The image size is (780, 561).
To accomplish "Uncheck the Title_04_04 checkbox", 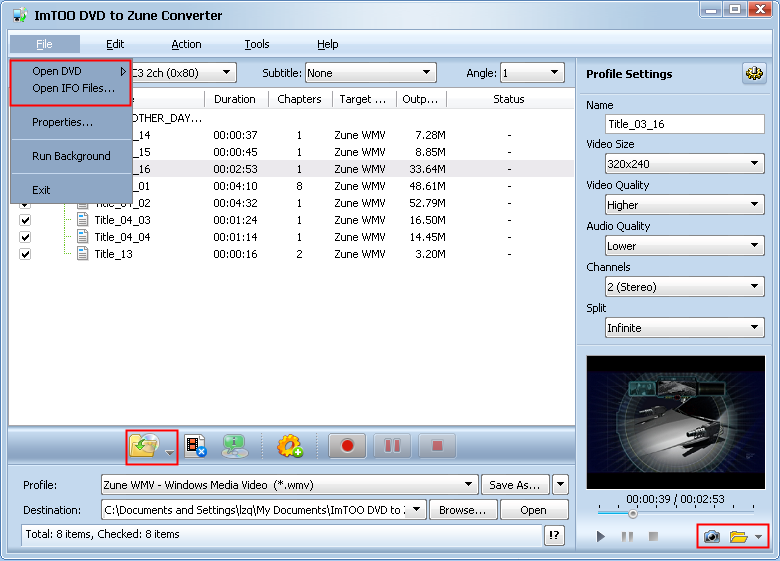I will 25,237.
